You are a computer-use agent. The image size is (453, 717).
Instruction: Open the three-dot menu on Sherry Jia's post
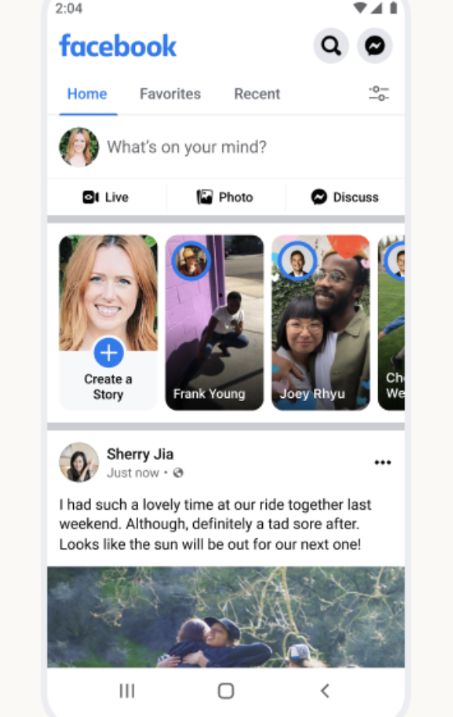383,462
